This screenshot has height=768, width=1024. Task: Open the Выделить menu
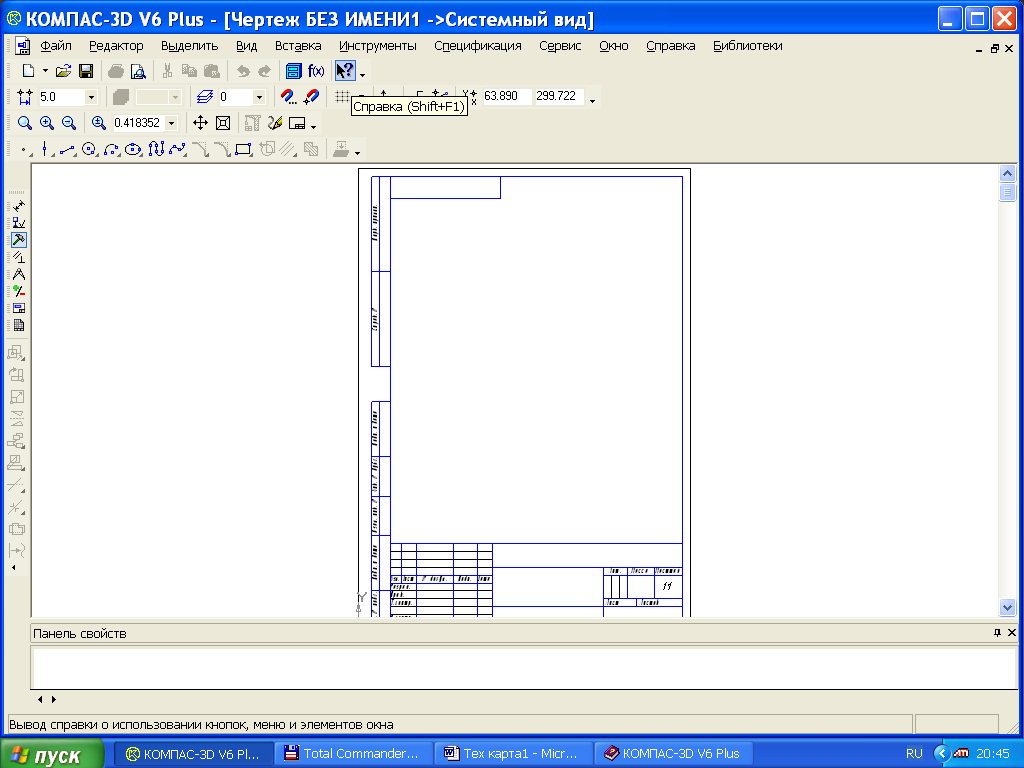point(189,46)
